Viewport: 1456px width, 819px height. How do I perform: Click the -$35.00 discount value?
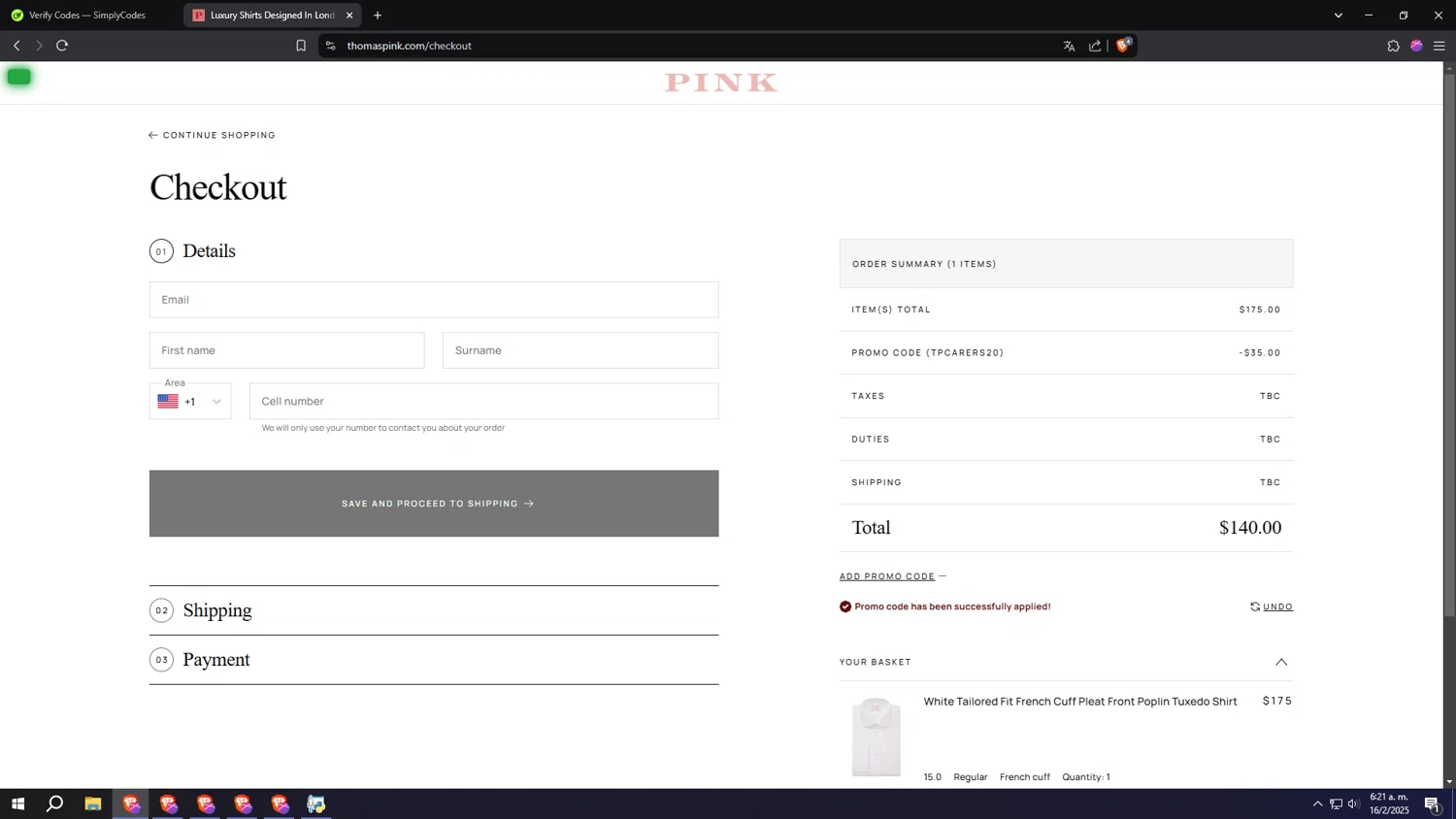pos(1259,353)
